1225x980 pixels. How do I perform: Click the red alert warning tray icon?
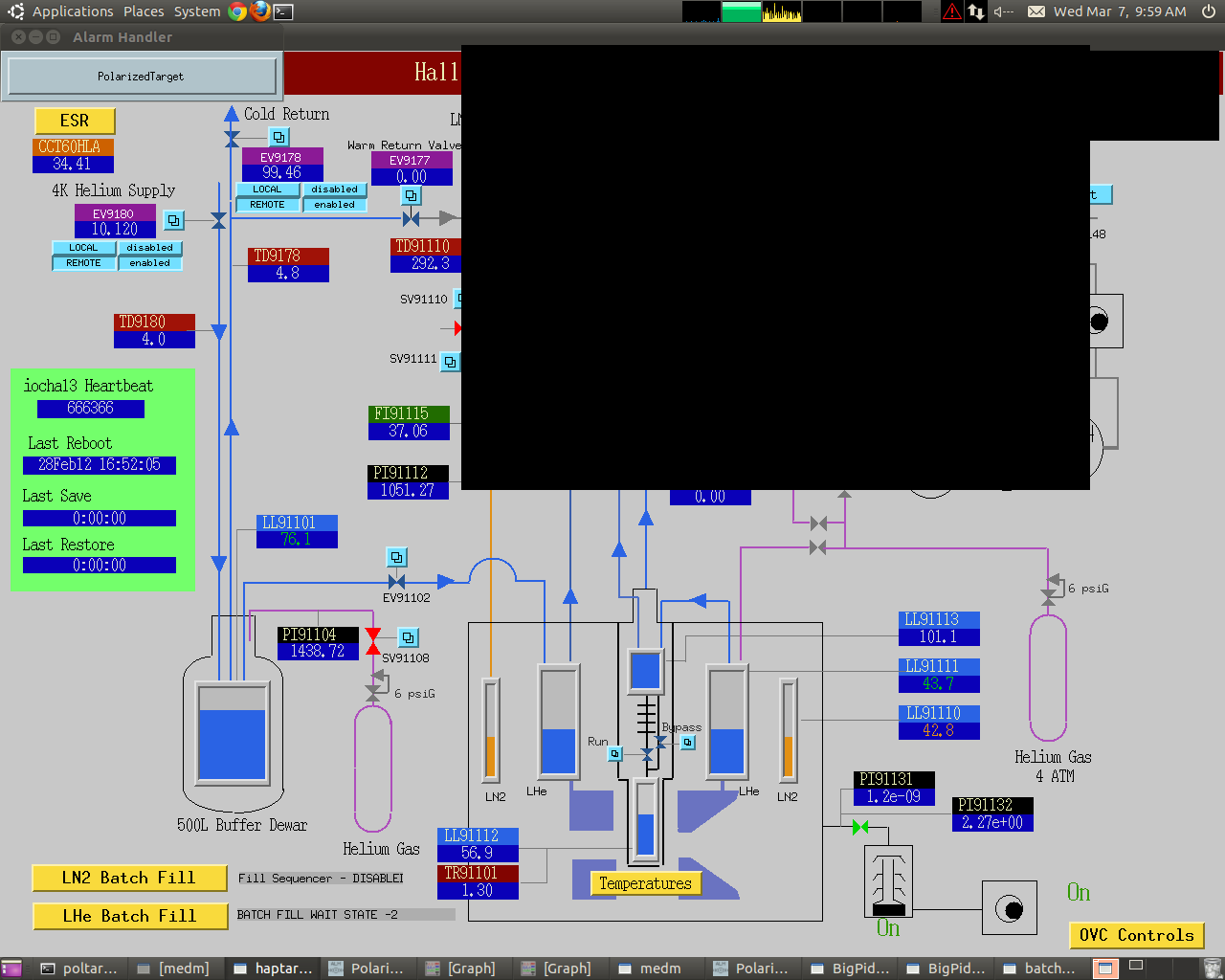tap(952, 11)
